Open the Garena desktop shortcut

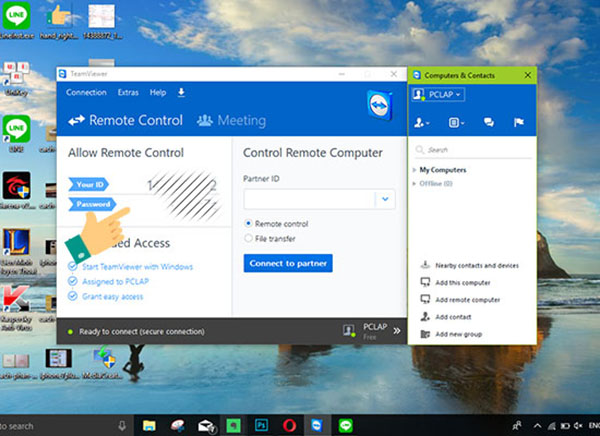point(16,186)
